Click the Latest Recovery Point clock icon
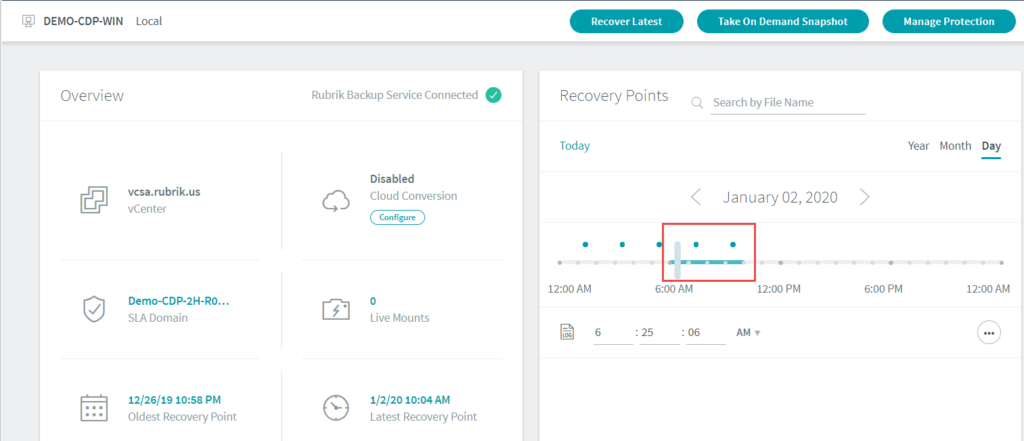The image size is (1024, 441). [x=337, y=408]
